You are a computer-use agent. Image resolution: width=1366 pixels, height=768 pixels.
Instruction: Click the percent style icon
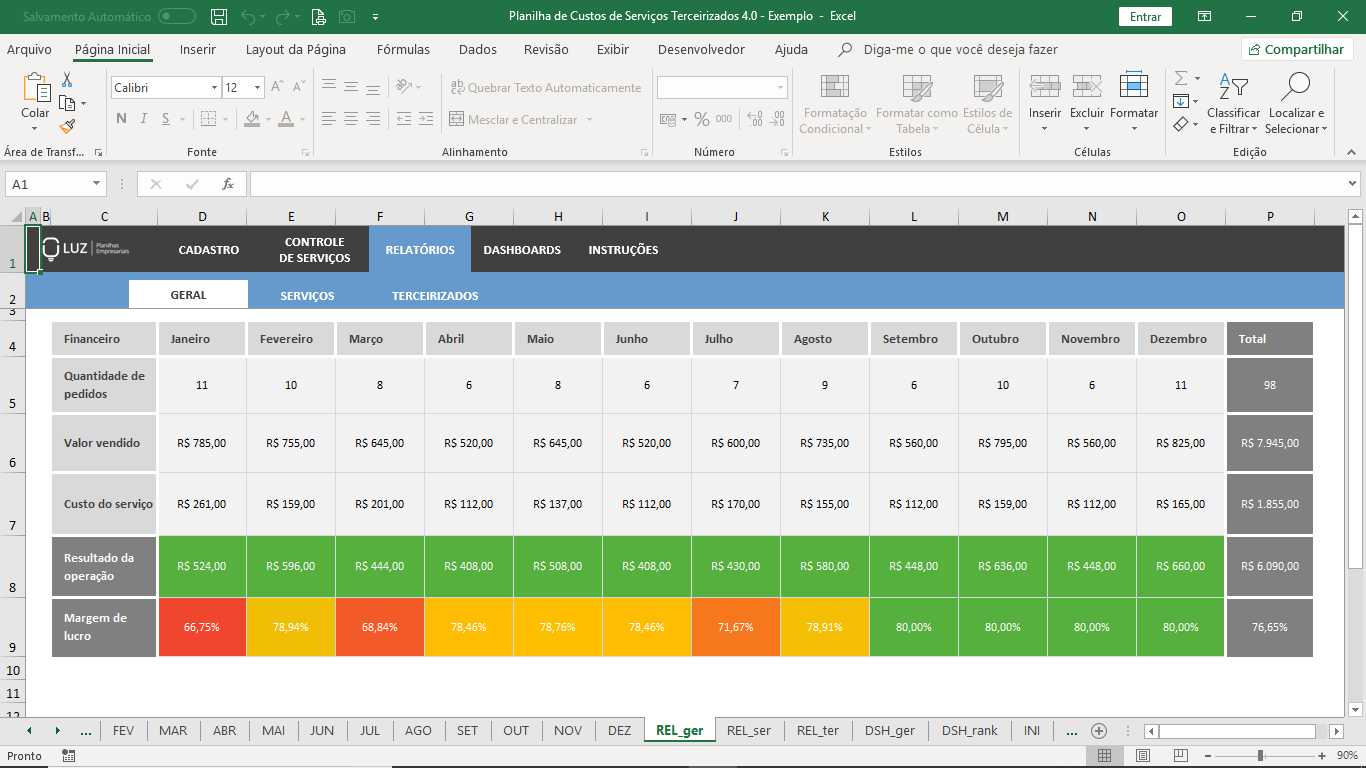(702, 119)
